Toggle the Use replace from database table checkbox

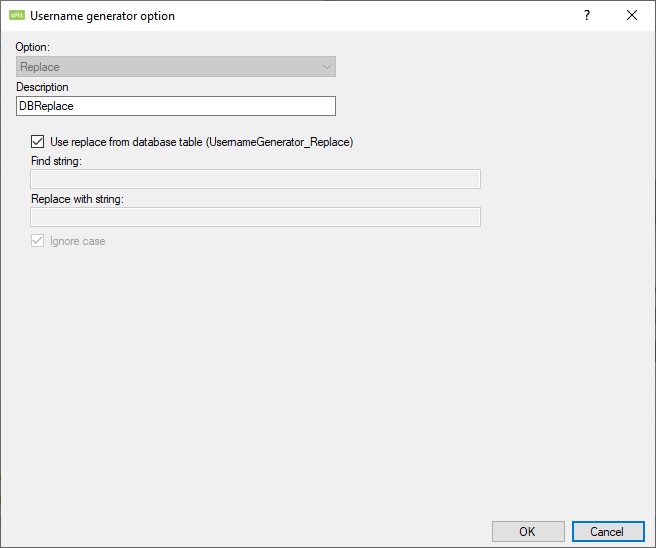pos(39,142)
